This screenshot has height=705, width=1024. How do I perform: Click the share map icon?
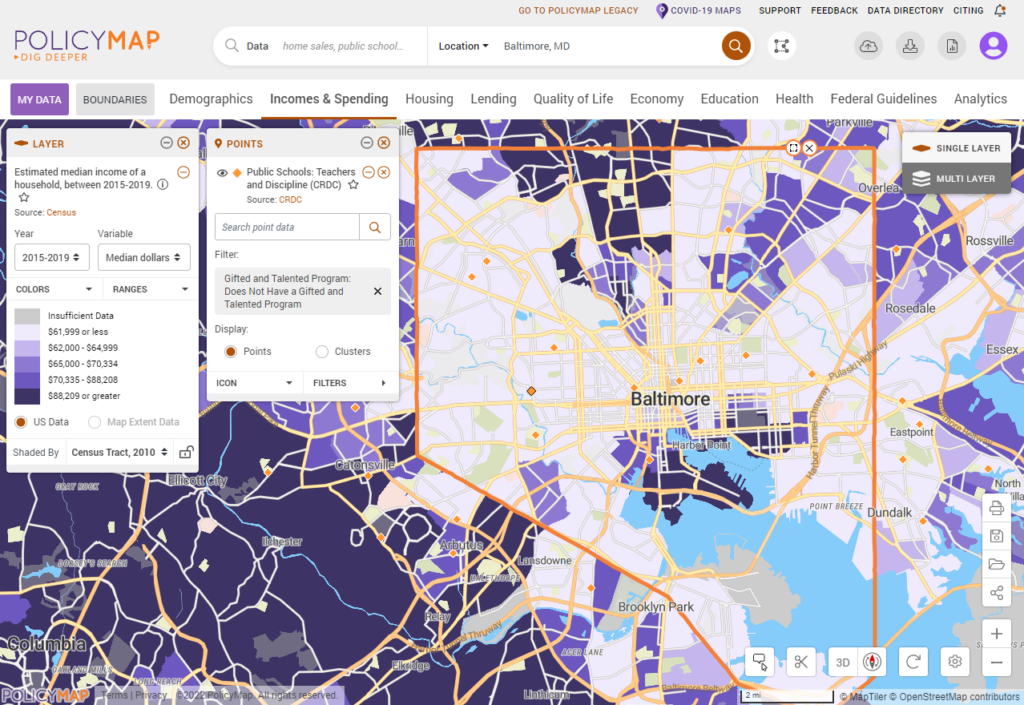click(x=996, y=593)
